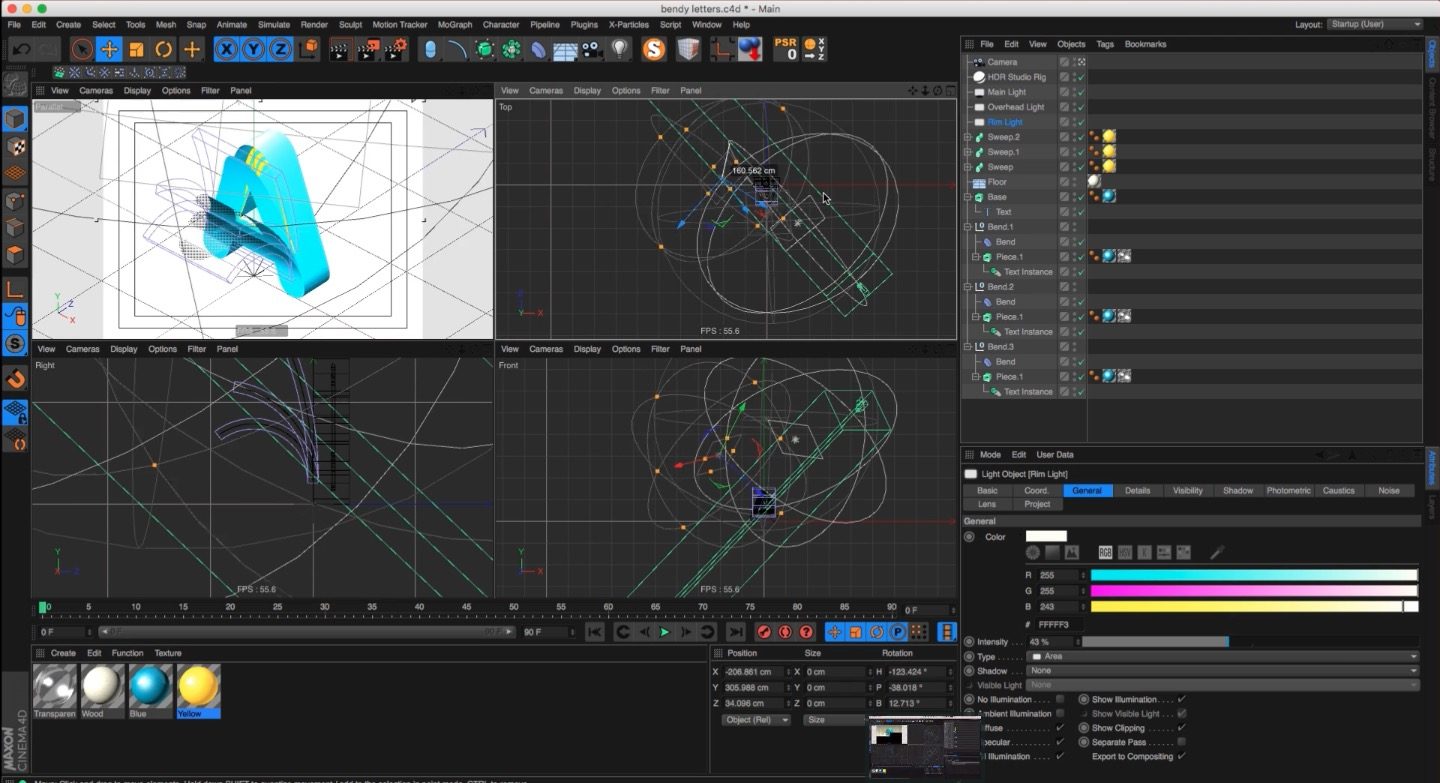The image size is (1440, 783).
Task: Open Object Manager Tags menu
Action: (x=1104, y=44)
